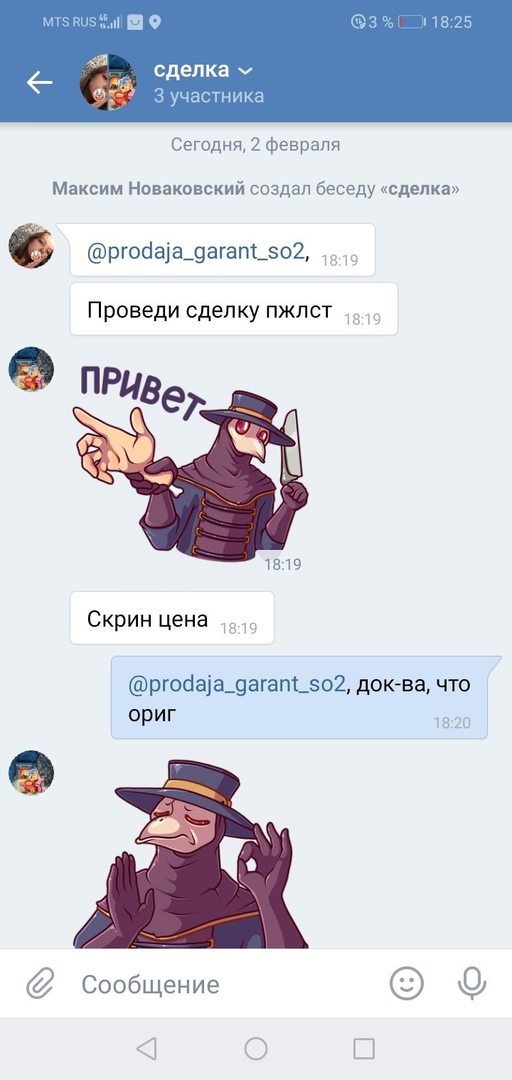Tap avatar beside the Привет sticker
The height and width of the screenshot is (1080, 512).
point(31,369)
